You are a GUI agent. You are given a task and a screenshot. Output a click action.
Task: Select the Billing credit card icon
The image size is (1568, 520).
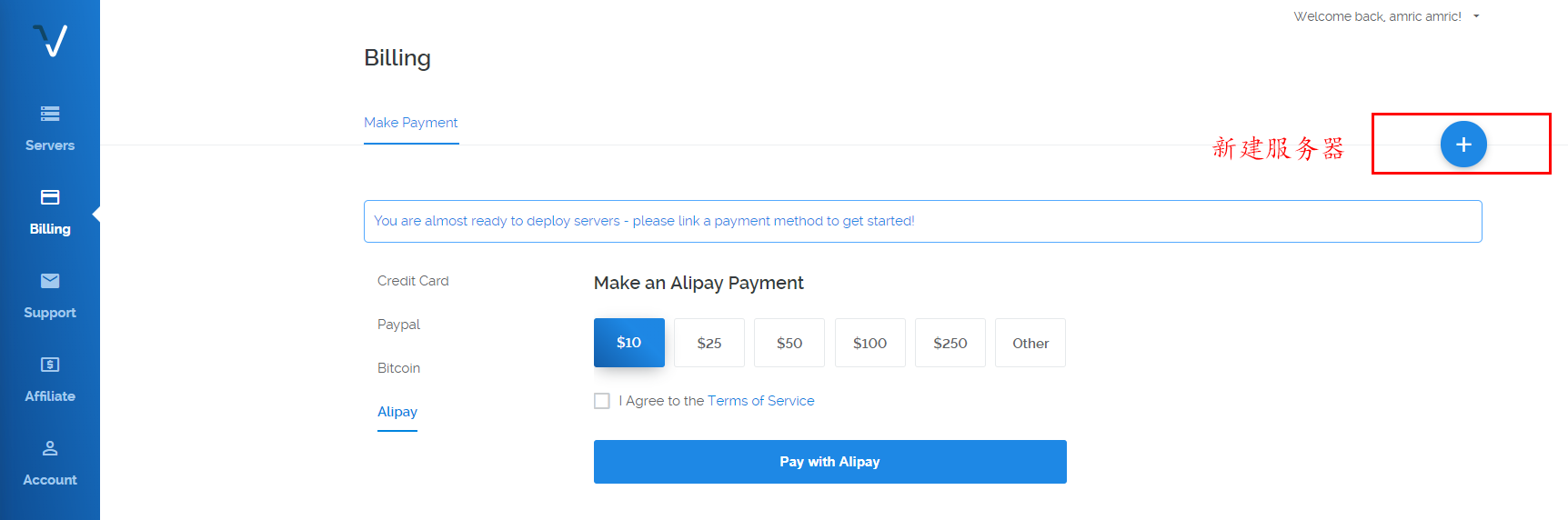click(x=50, y=197)
